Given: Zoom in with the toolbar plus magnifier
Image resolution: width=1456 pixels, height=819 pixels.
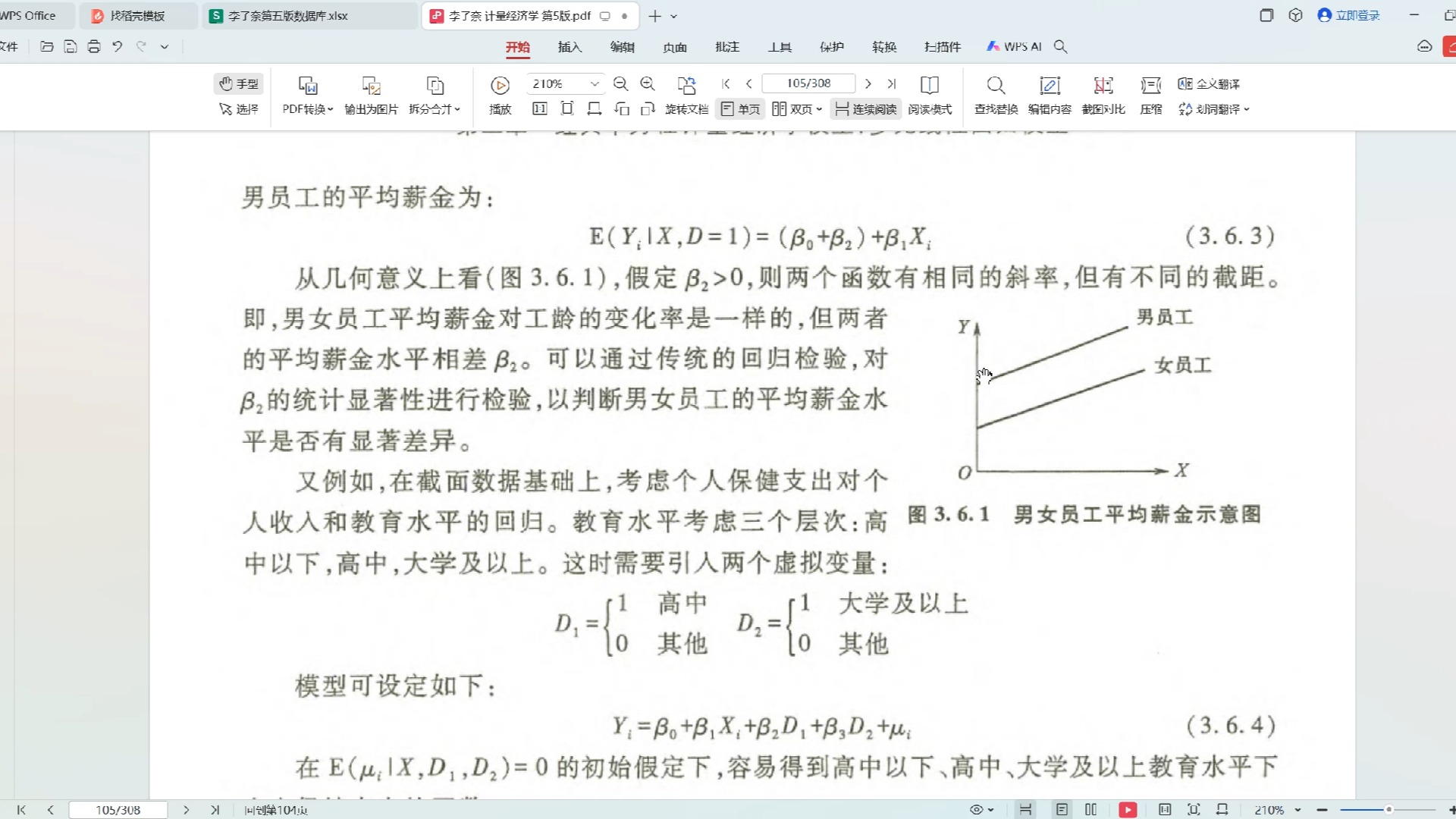Looking at the screenshot, I should [x=648, y=83].
